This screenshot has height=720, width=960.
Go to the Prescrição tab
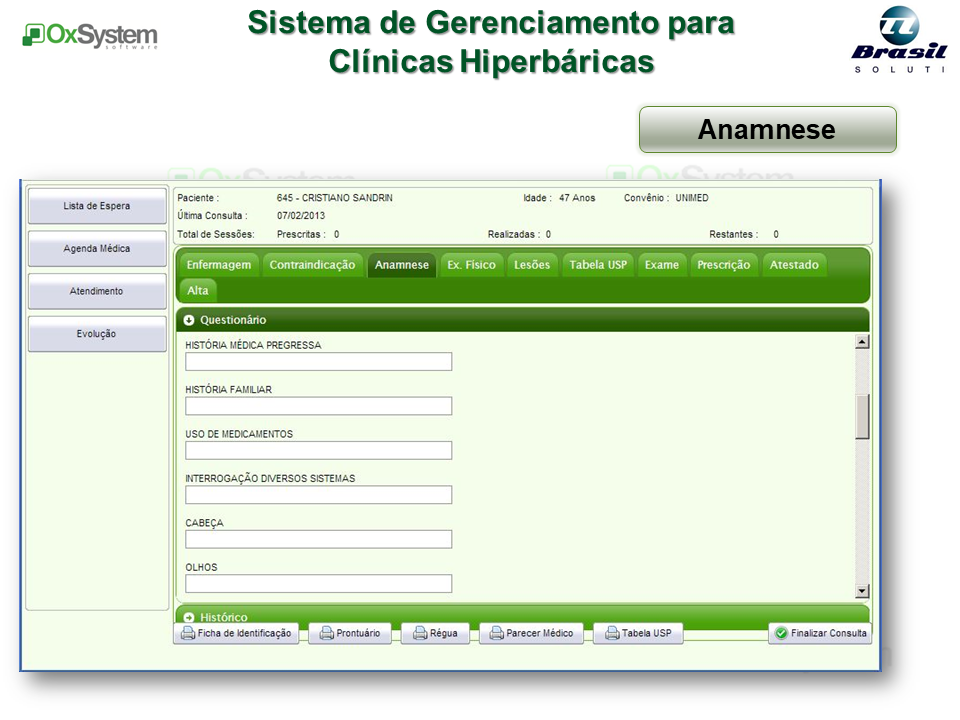[x=723, y=265]
